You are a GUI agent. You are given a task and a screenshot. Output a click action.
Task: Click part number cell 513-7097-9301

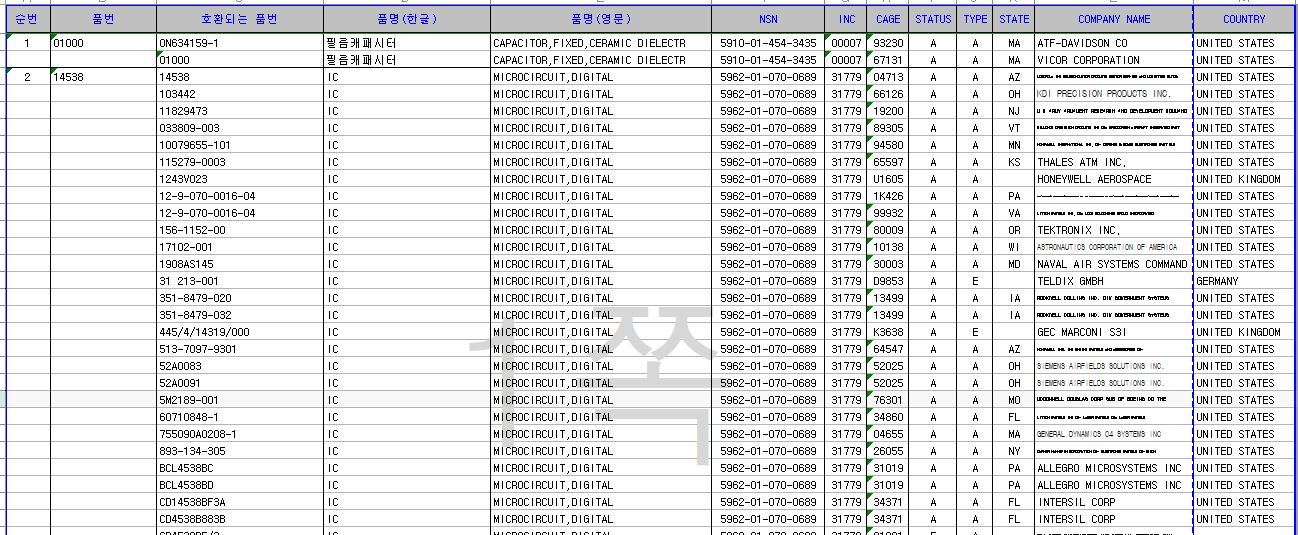(x=240, y=349)
